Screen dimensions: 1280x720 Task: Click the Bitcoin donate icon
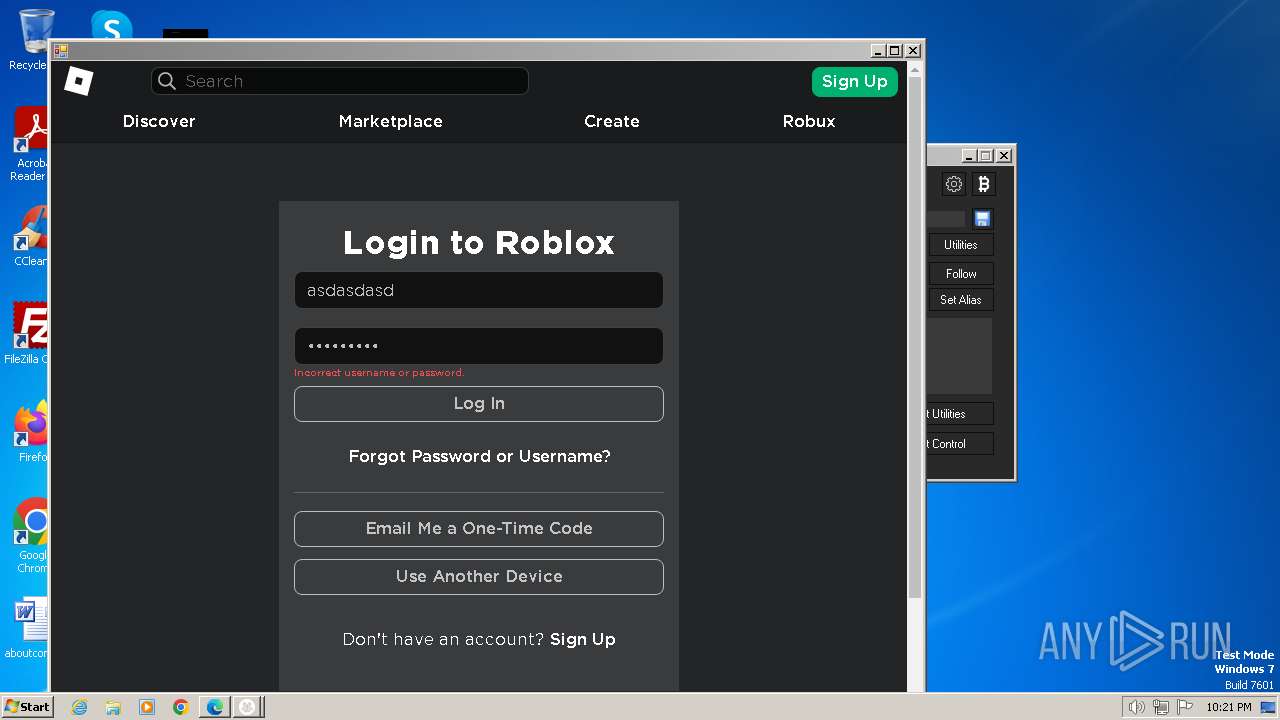[x=984, y=184]
